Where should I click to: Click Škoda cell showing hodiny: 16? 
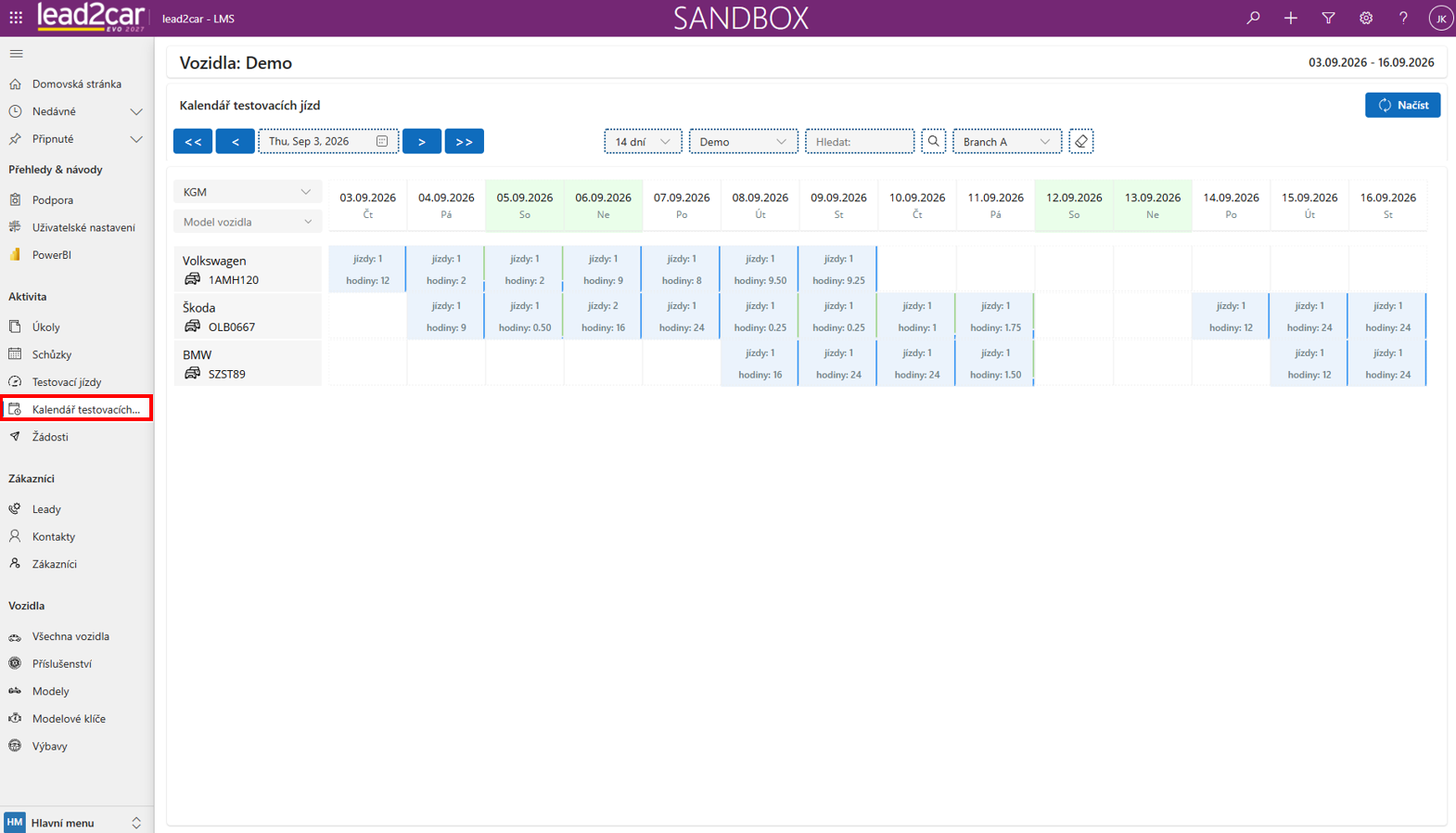coord(603,316)
